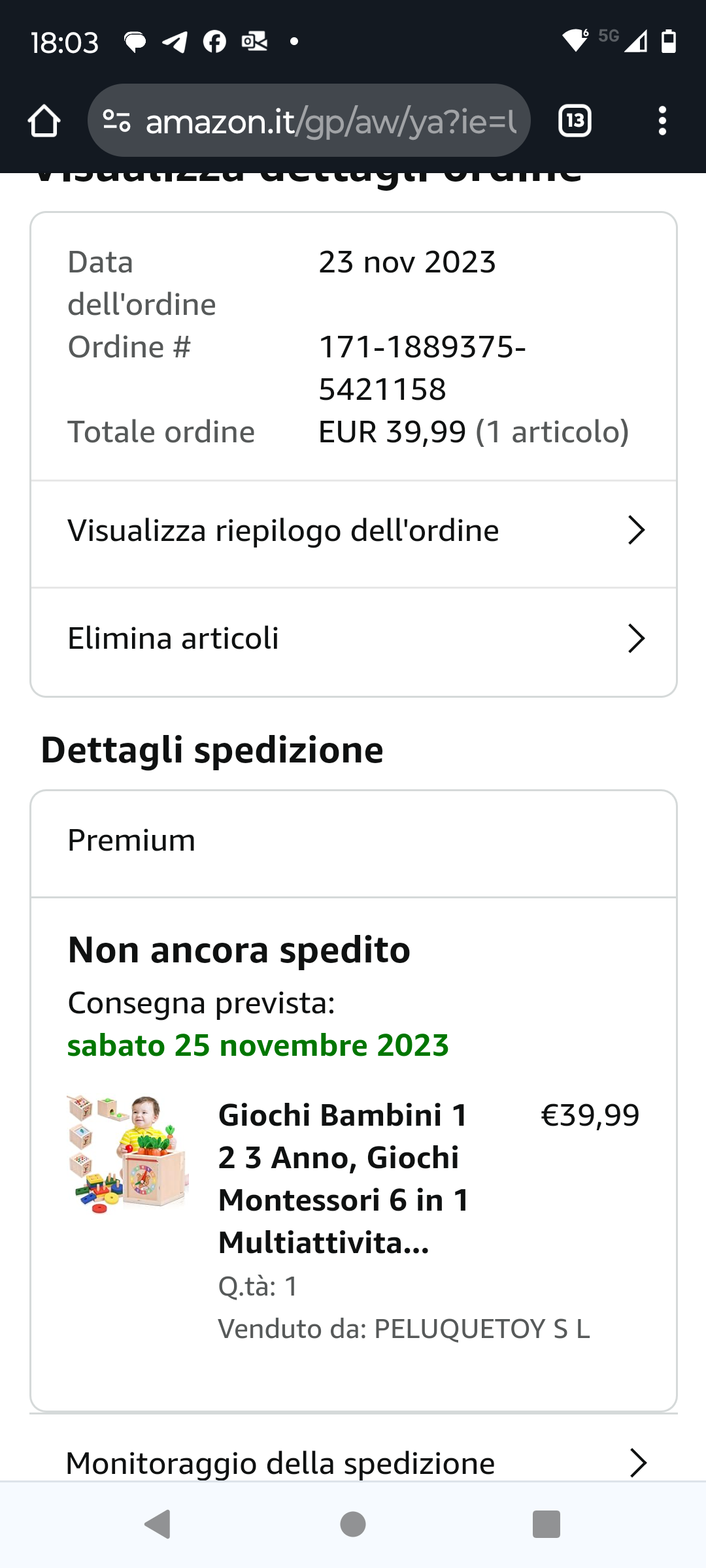Open Monitoraggio della spedizione link

click(280, 1463)
